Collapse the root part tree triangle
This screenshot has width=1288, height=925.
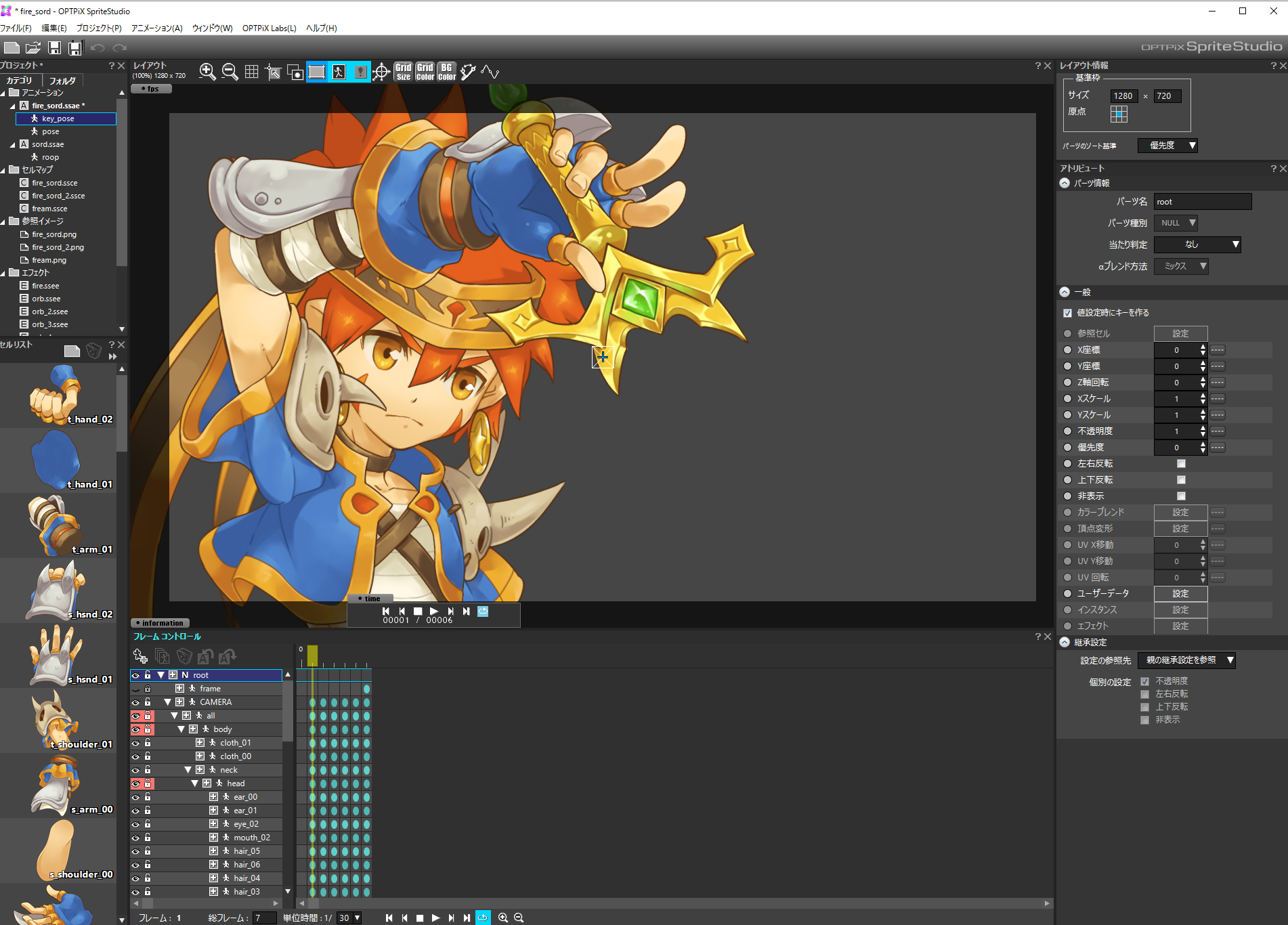tap(160, 675)
